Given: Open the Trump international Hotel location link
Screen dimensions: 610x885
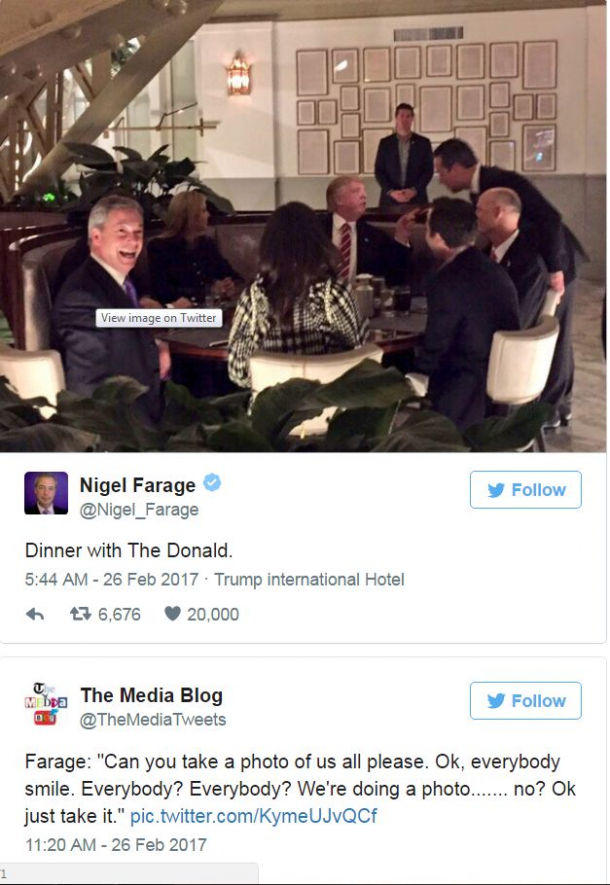Looking at the screenshot, I should tap(309, 580).
